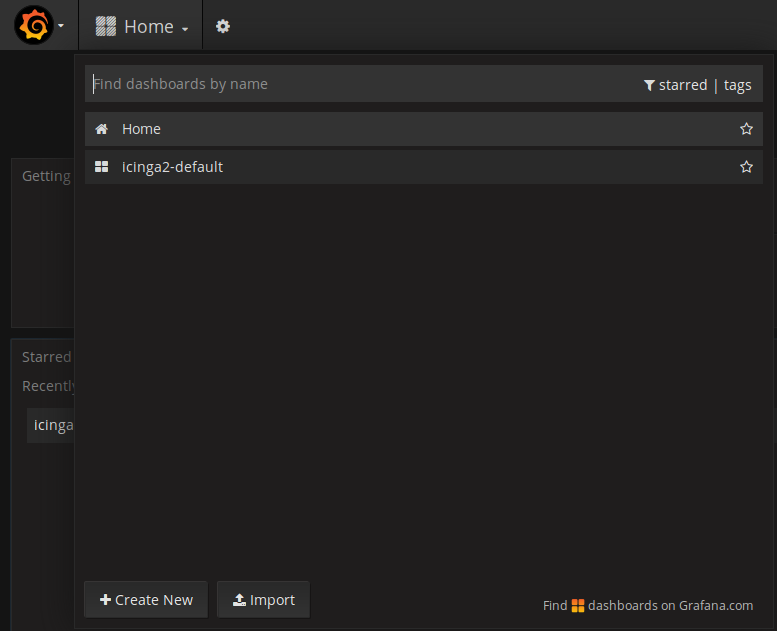
Task: Open the settings gear icon
Action: [x=223, y=27]
